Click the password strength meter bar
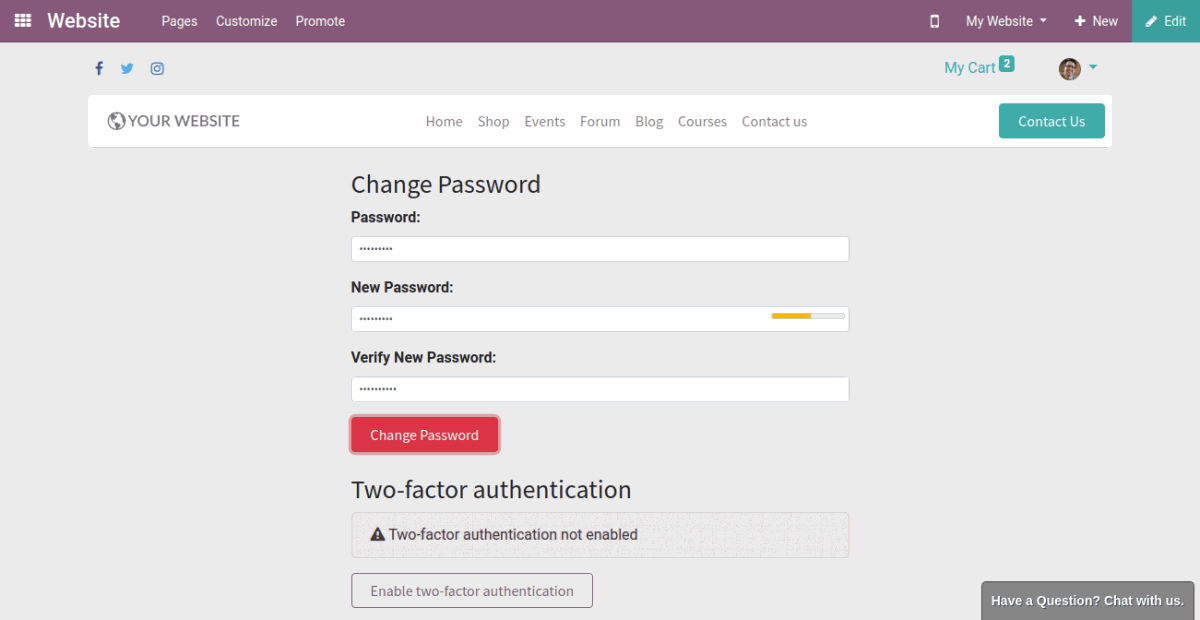 click(x=807, y=316)
